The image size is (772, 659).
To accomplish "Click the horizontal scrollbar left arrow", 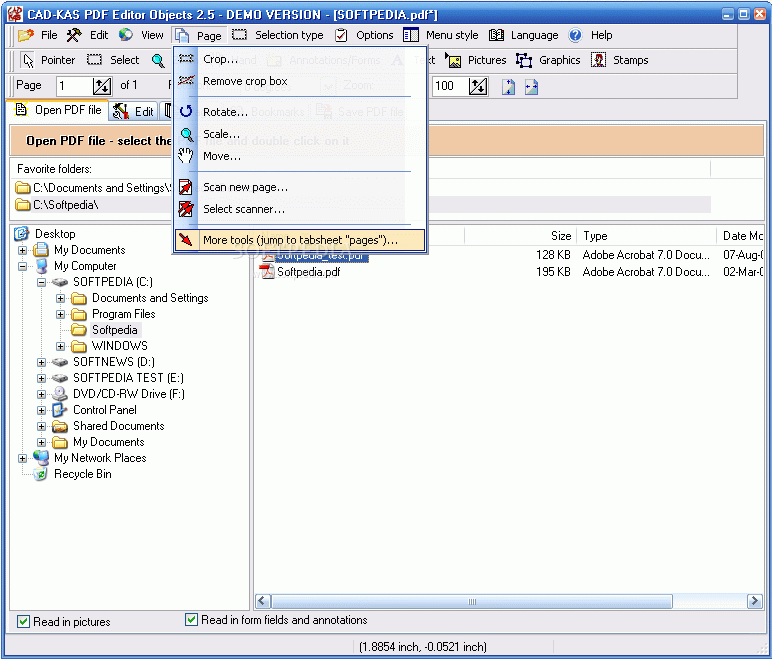I will [262, 601].
